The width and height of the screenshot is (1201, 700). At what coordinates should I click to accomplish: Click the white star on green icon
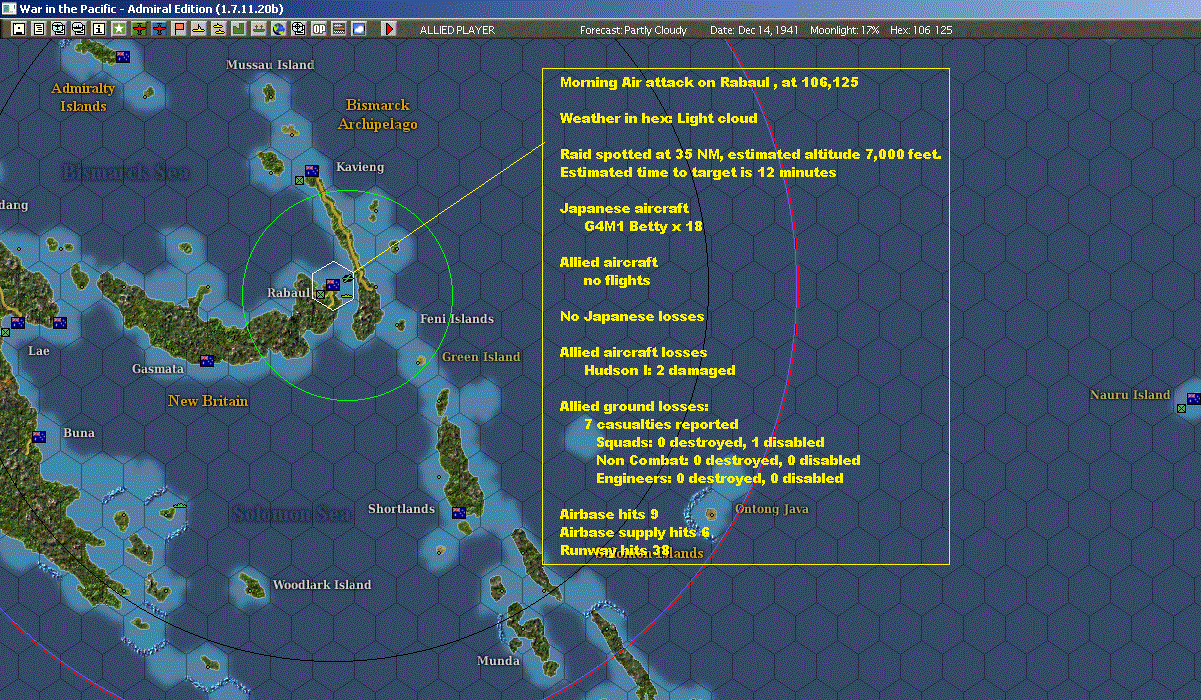click(x=119, y=30)
